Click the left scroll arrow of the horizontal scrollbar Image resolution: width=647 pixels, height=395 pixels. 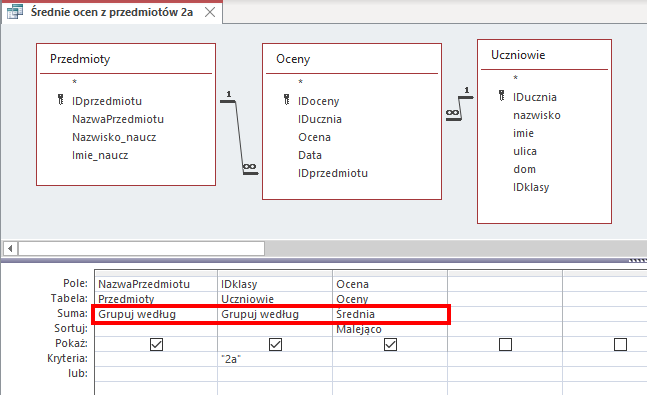click(10, 248)
